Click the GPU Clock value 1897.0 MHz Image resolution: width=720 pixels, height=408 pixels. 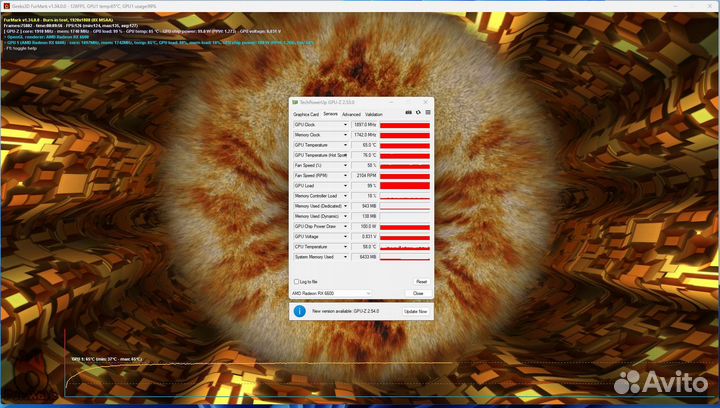point(365,125)
